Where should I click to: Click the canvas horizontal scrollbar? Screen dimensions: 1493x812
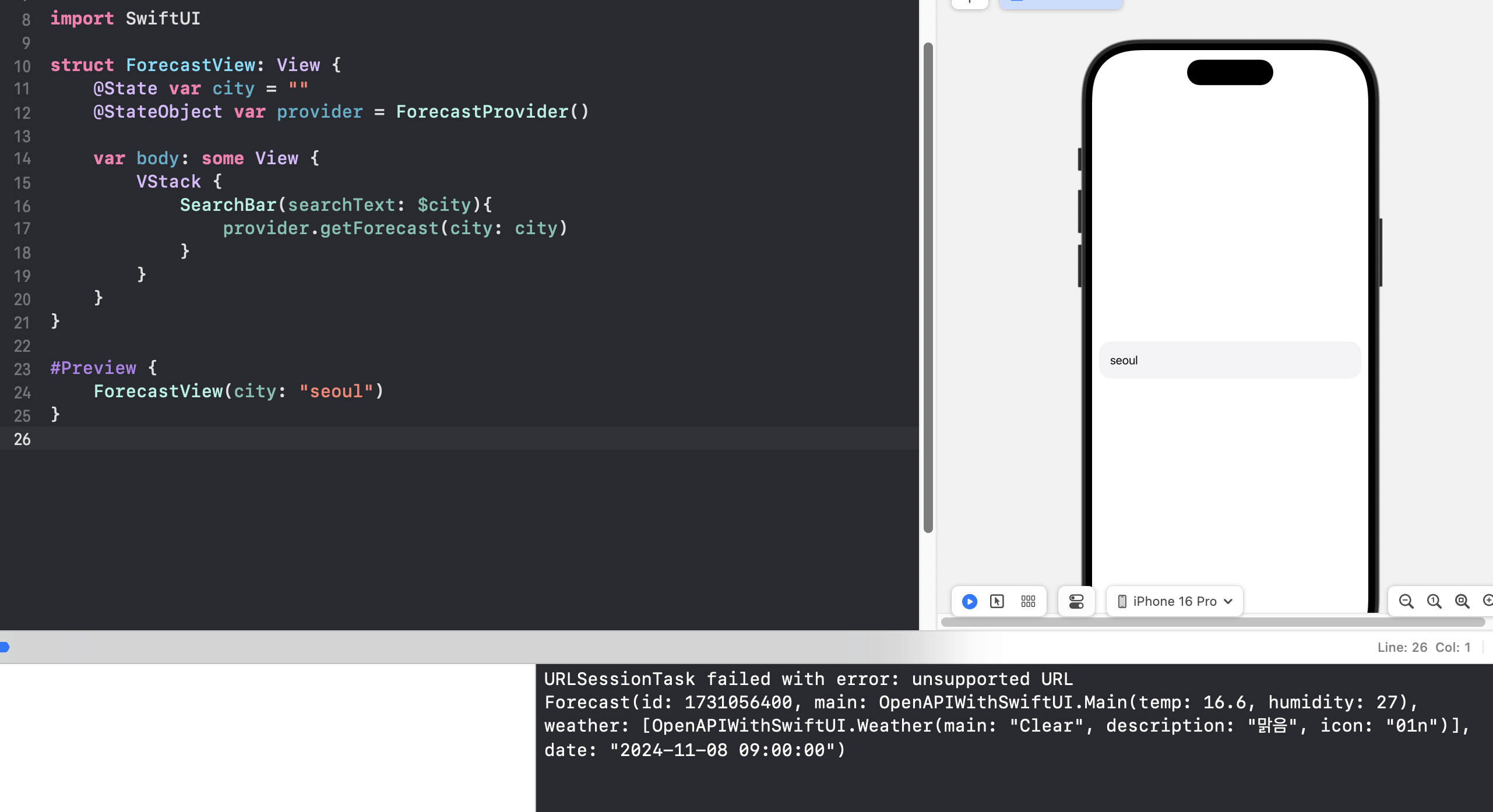point(1212,622)
